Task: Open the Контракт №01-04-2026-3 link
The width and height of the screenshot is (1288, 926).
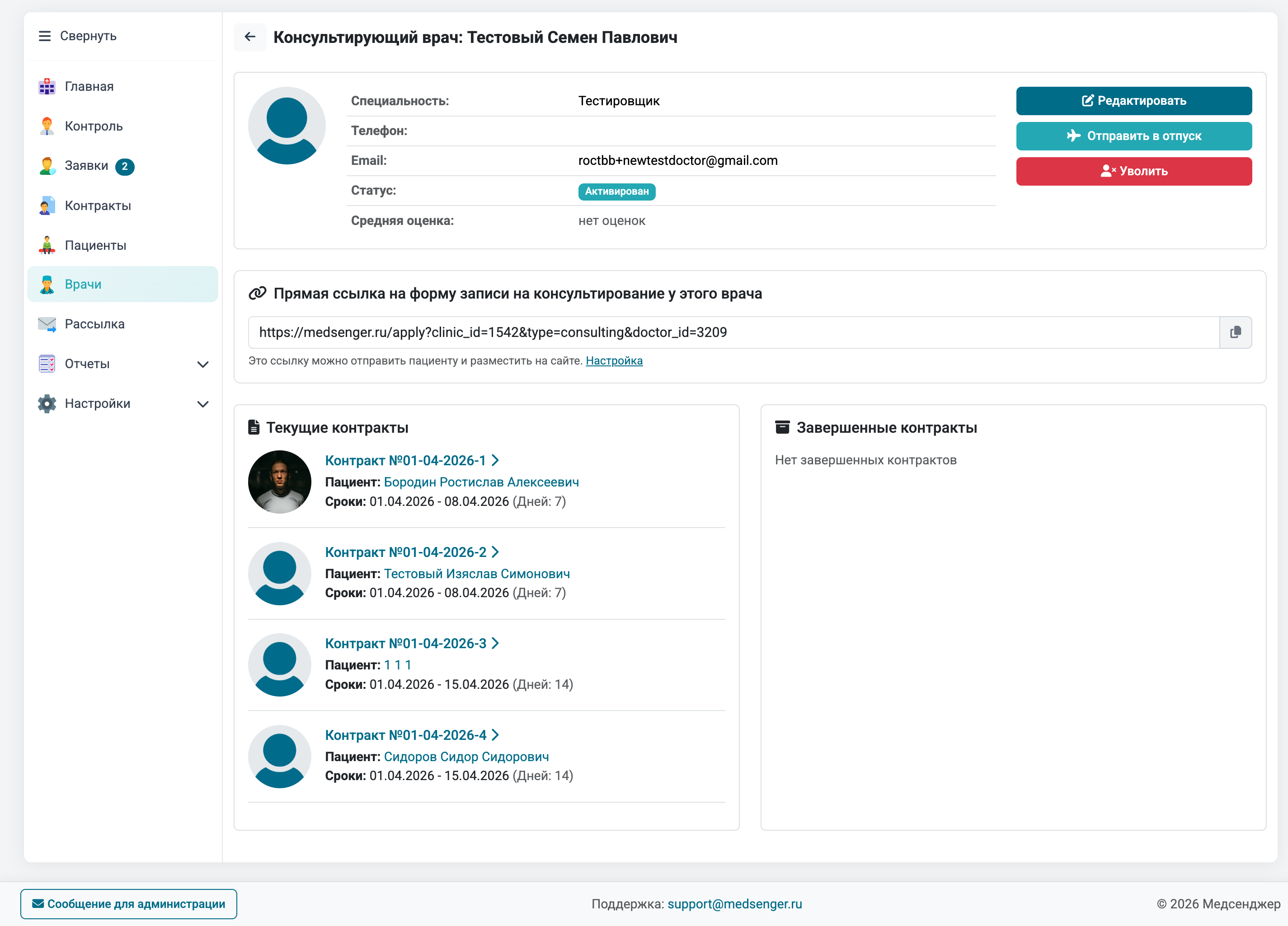Action: [405, 643]
